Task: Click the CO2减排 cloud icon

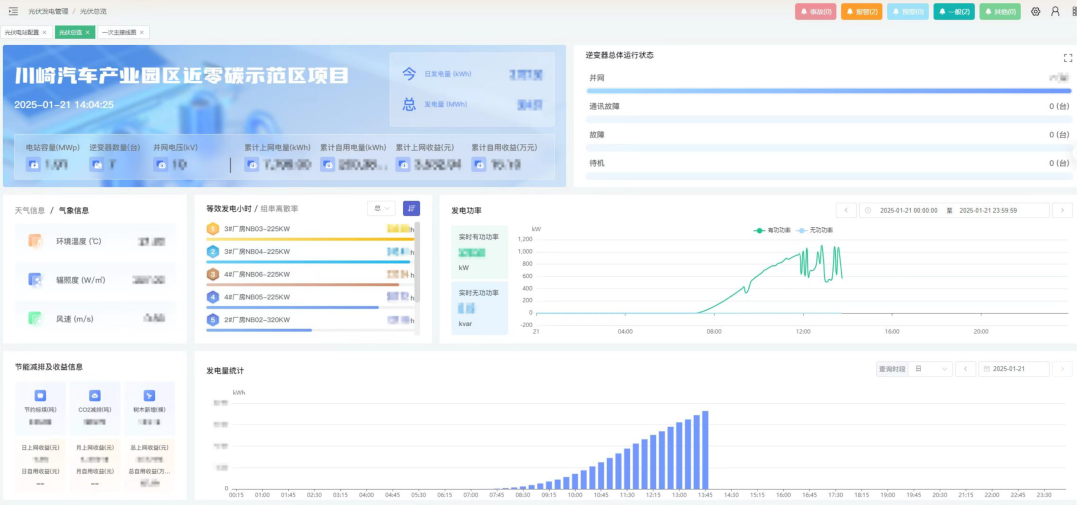Action: [x=95, y=395]
